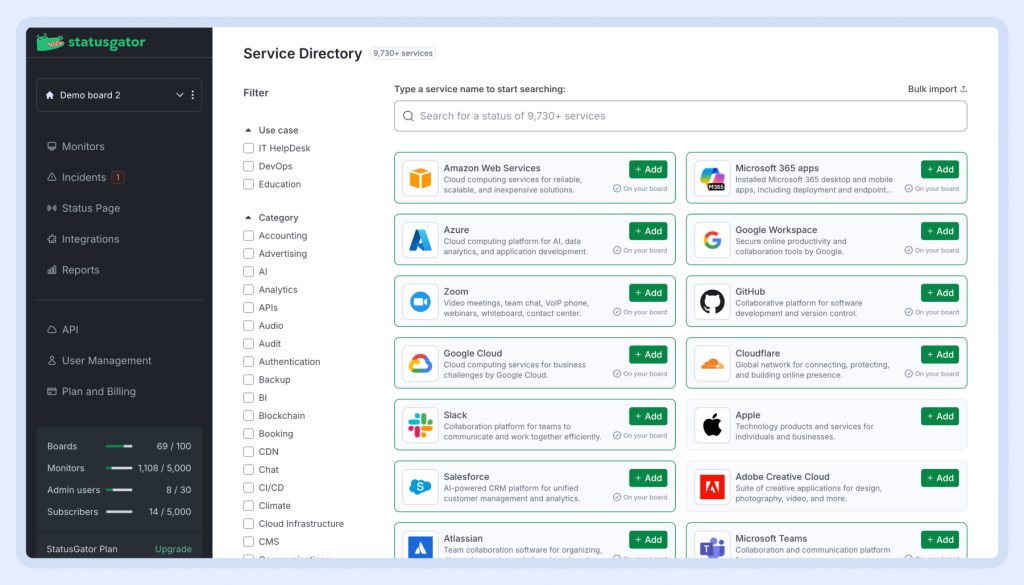Screen dimensions: 1024x585
Task: Click the Microsoft 365 apps logo
Action: [712, 178]
